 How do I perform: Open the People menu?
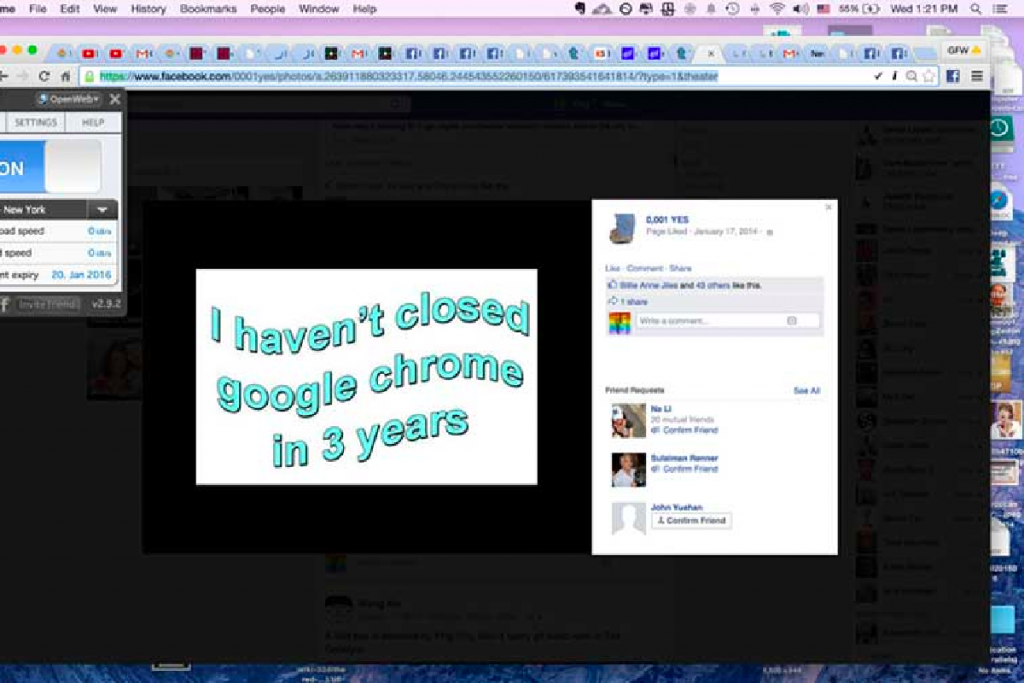point(268,9)
